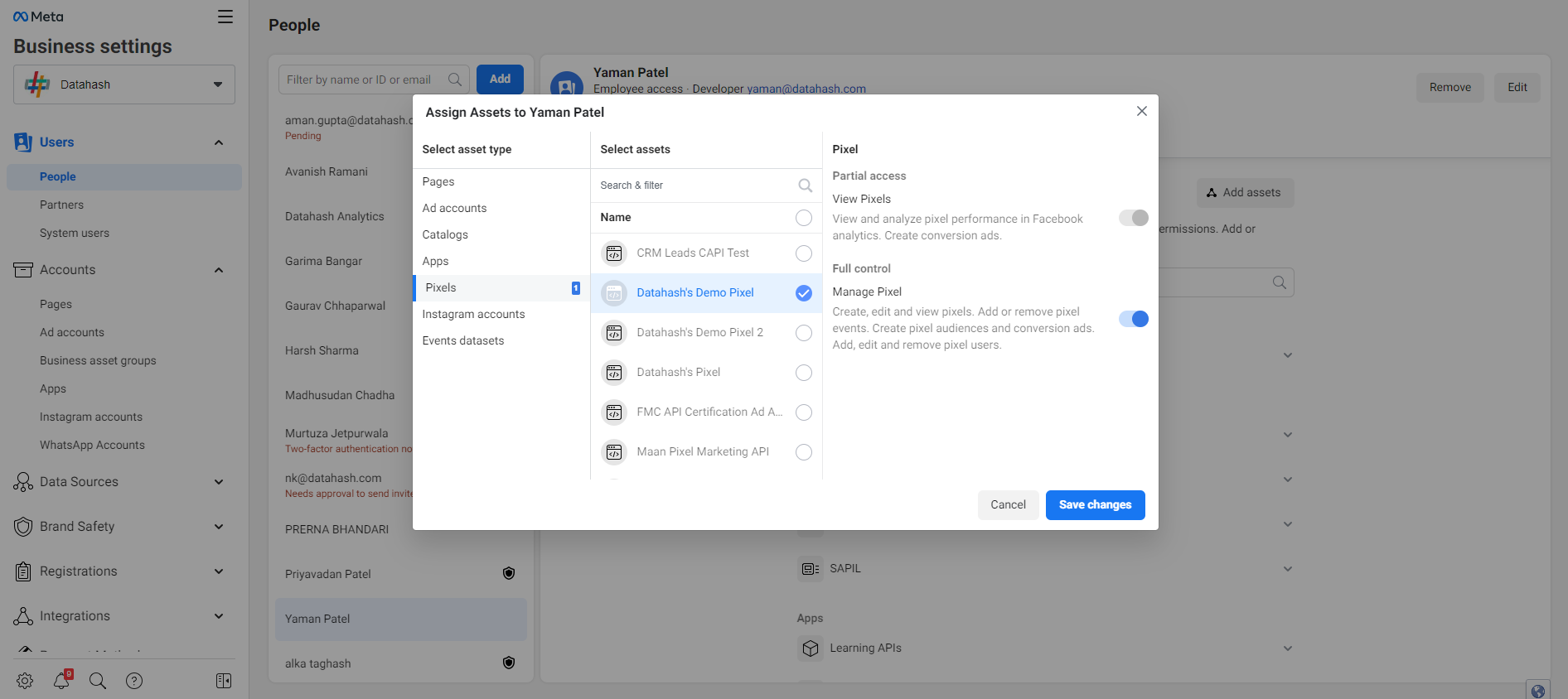
Task: Select FMC API Certification Ad A... radio button
Action: point(804,412)
